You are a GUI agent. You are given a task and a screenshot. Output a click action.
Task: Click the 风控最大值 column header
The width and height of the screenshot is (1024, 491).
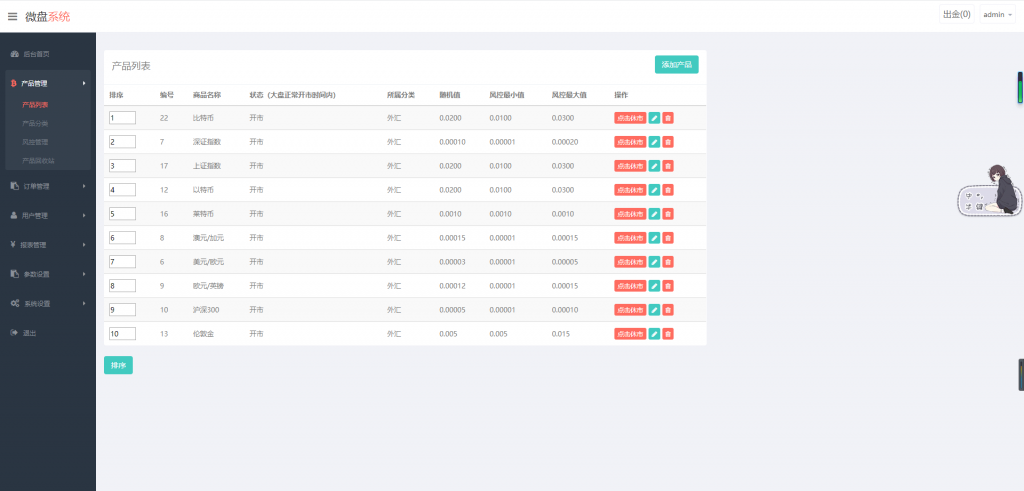pos(569,95)
